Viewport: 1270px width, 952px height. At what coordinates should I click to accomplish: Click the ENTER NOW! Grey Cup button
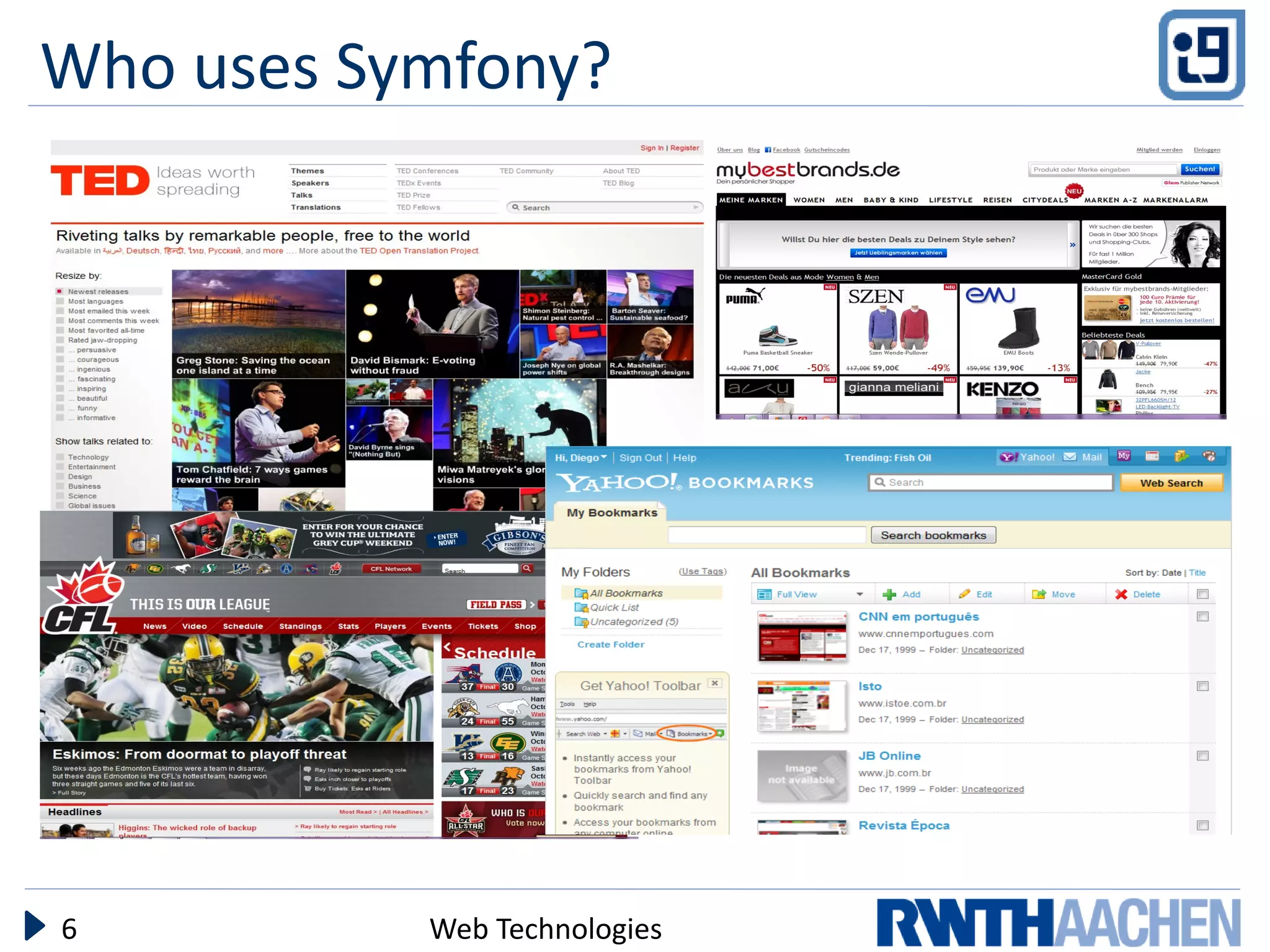(447, 539)
